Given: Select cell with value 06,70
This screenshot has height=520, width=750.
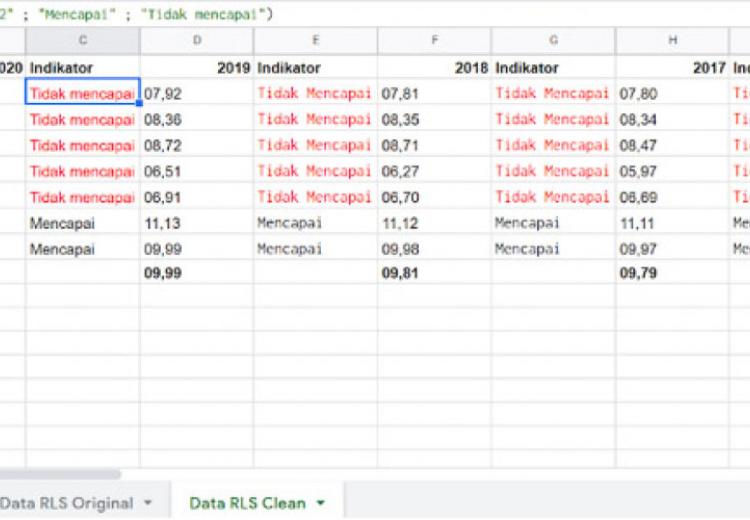Looking at the screenshot, I should pyautogui.click(x=434, y=197).
